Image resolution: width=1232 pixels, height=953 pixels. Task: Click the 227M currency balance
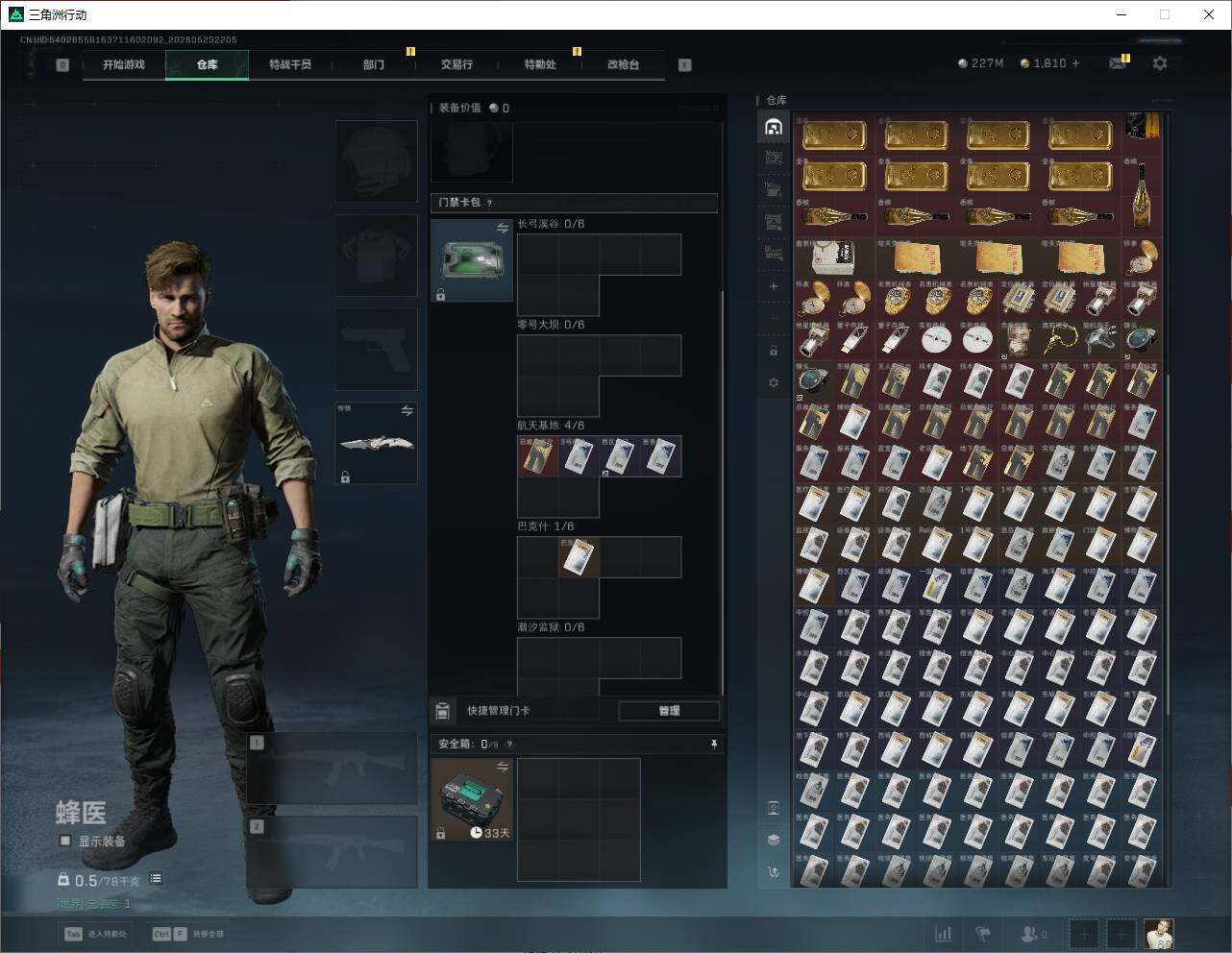coord(981,63)
